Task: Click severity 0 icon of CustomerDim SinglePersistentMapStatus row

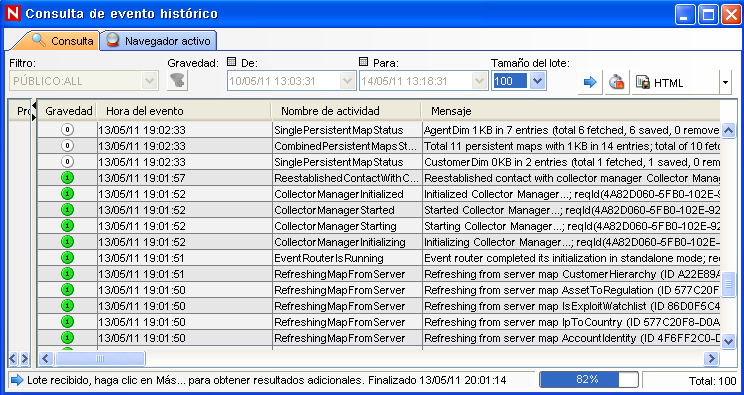Action: point(67,162)
